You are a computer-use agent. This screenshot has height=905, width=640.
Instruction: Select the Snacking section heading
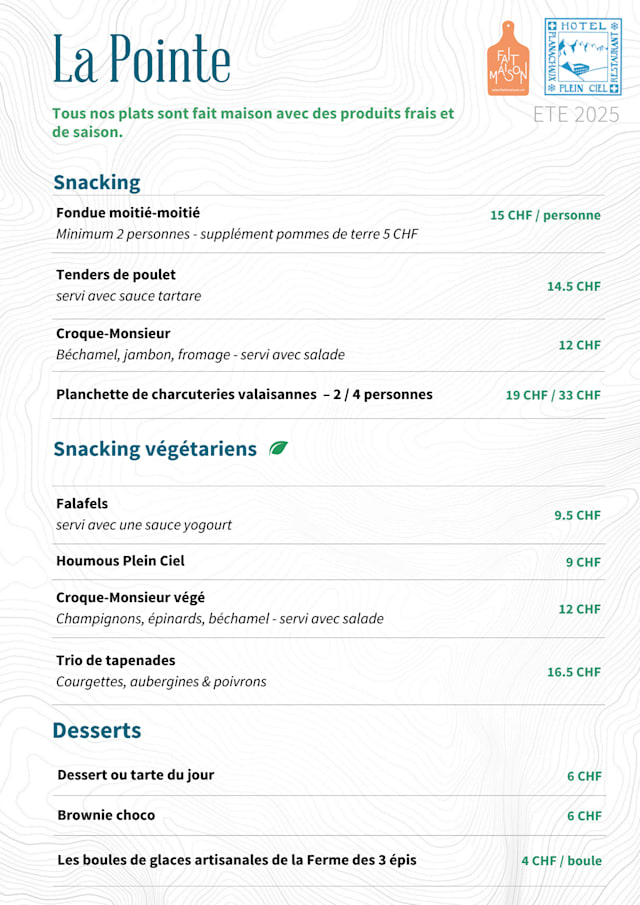(x=97, y=182)
